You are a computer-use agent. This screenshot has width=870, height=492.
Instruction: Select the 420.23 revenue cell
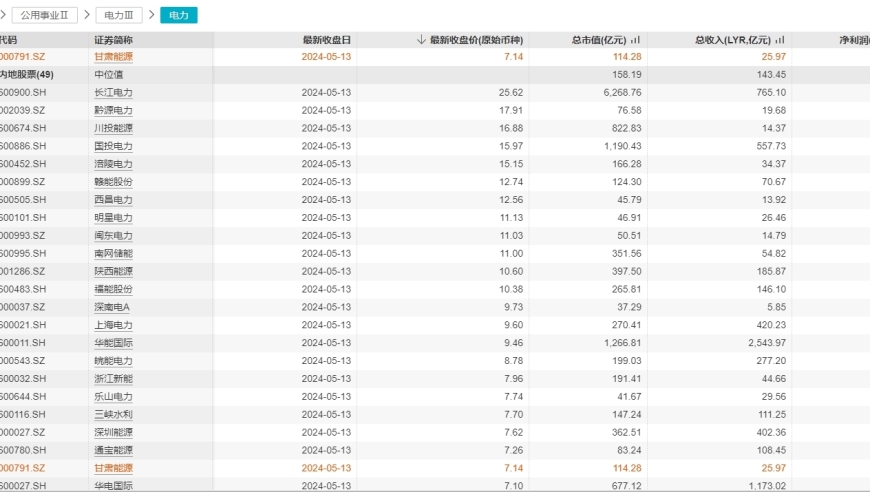771,325
